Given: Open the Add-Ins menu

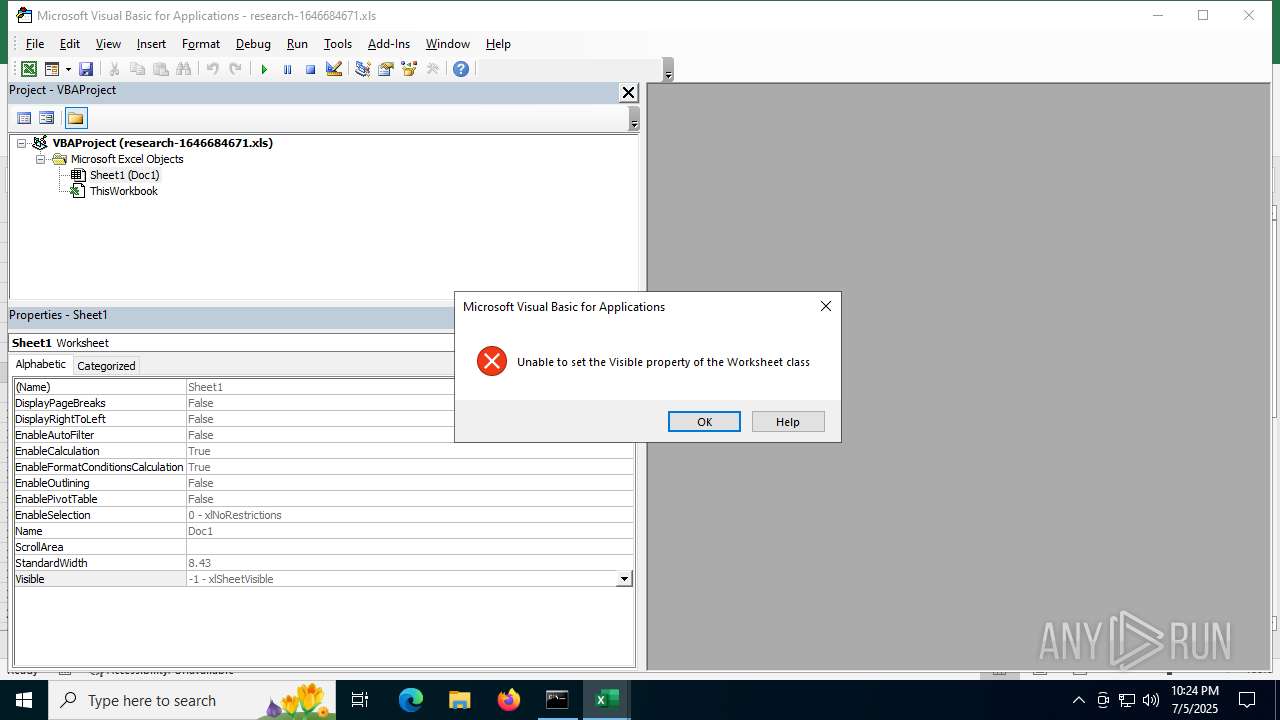Looking at the screenshot, I should (x=389, y=44).
